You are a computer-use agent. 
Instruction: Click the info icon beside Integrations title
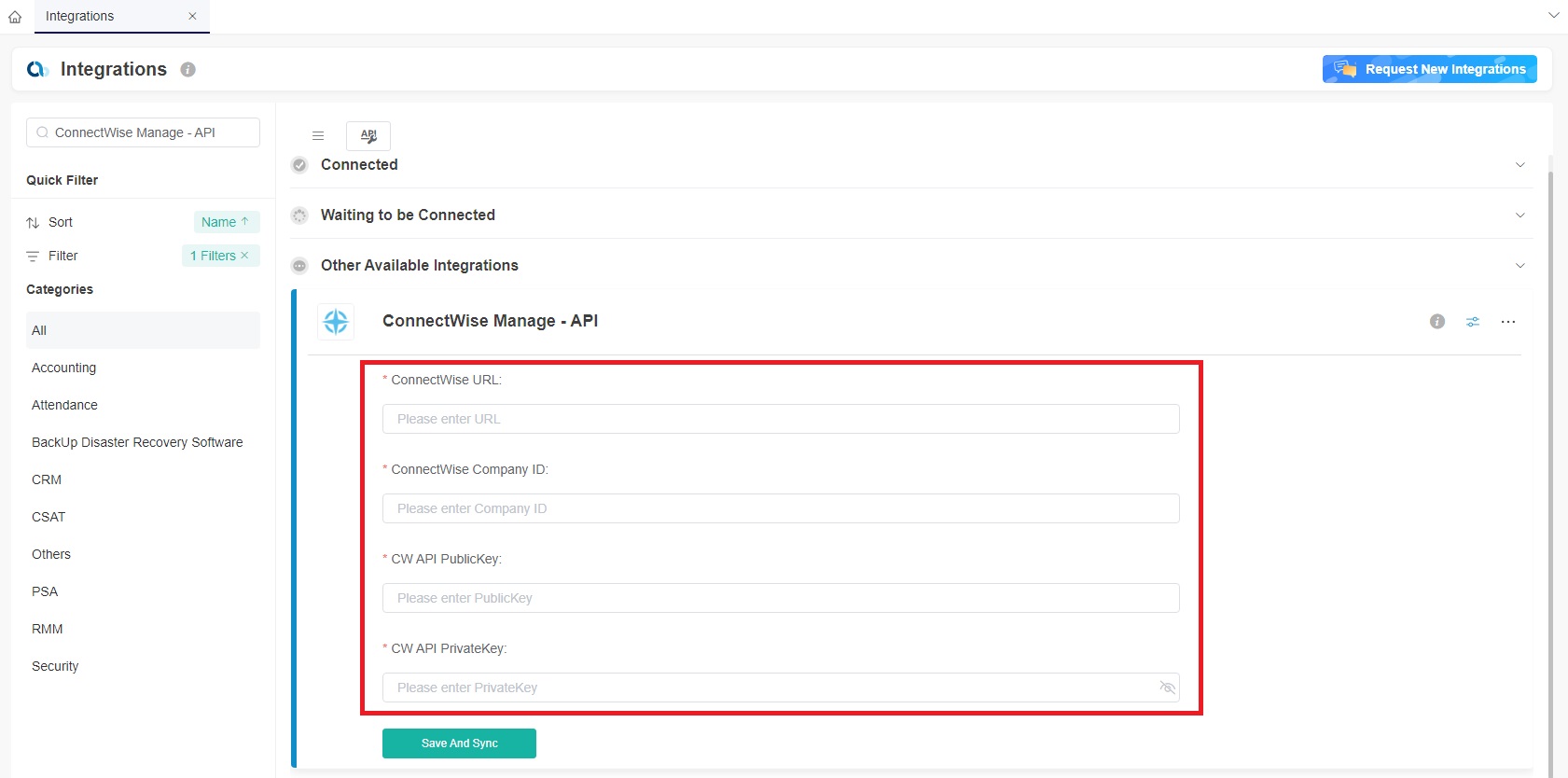187,70
